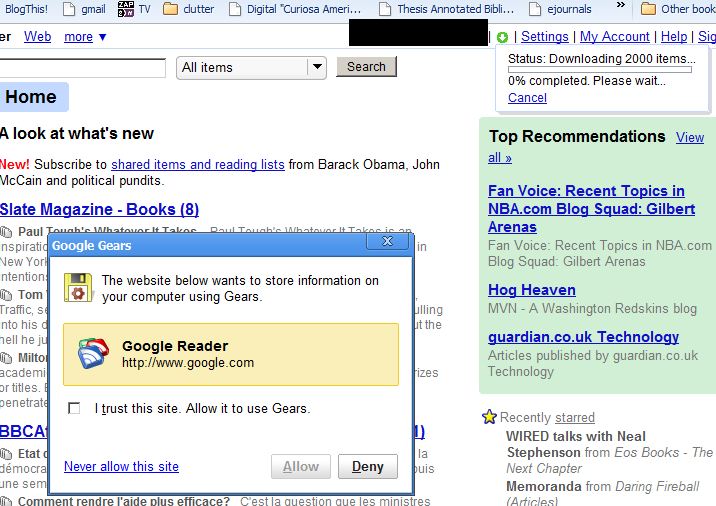The width and height of the screenshot is (716, 506).
Task: Open the Fan Voice Gilbert Arenas recommendation
Action: pos(591,209)
